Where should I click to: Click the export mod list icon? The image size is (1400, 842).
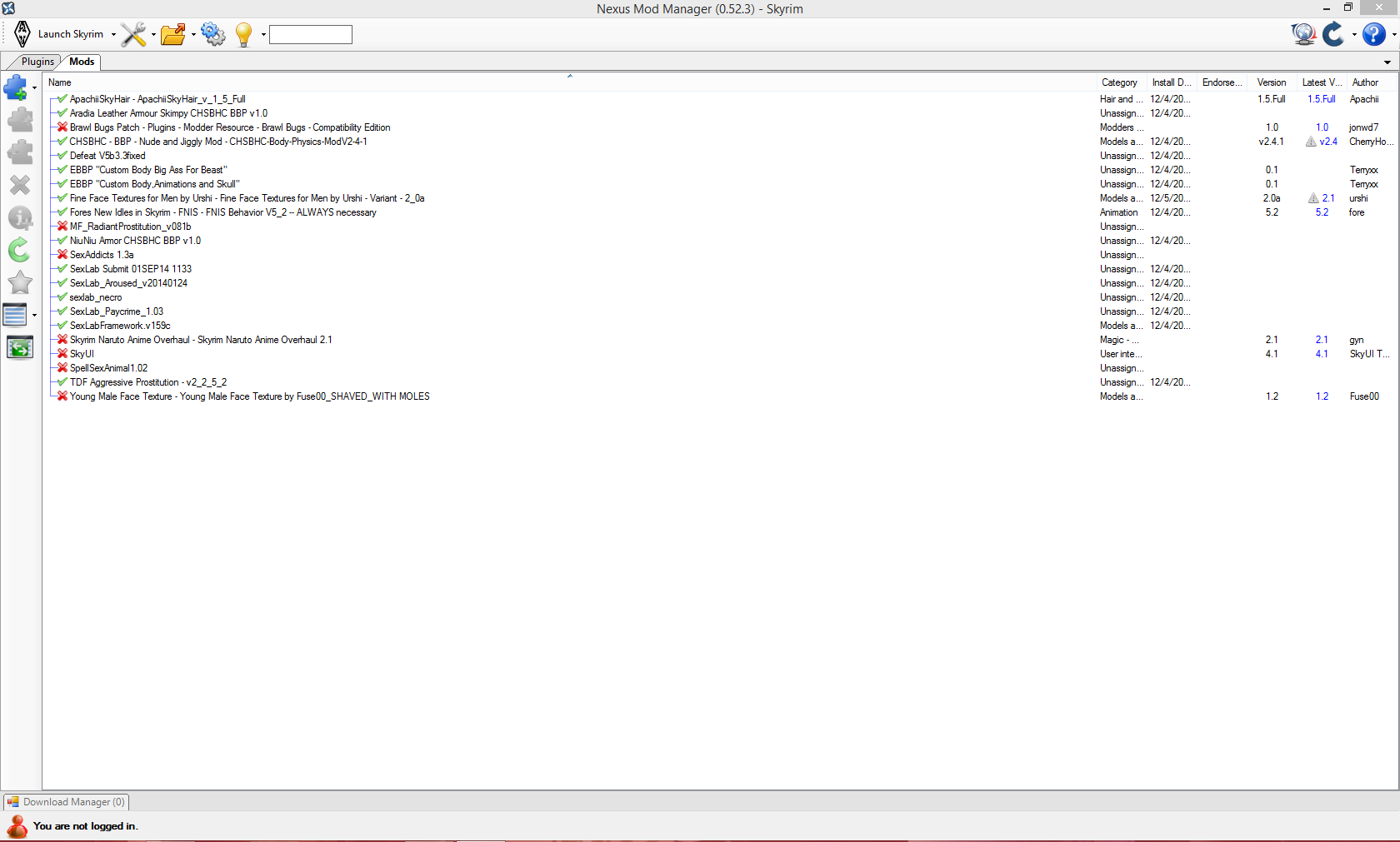pyautogui.click(x=20, y=347)
